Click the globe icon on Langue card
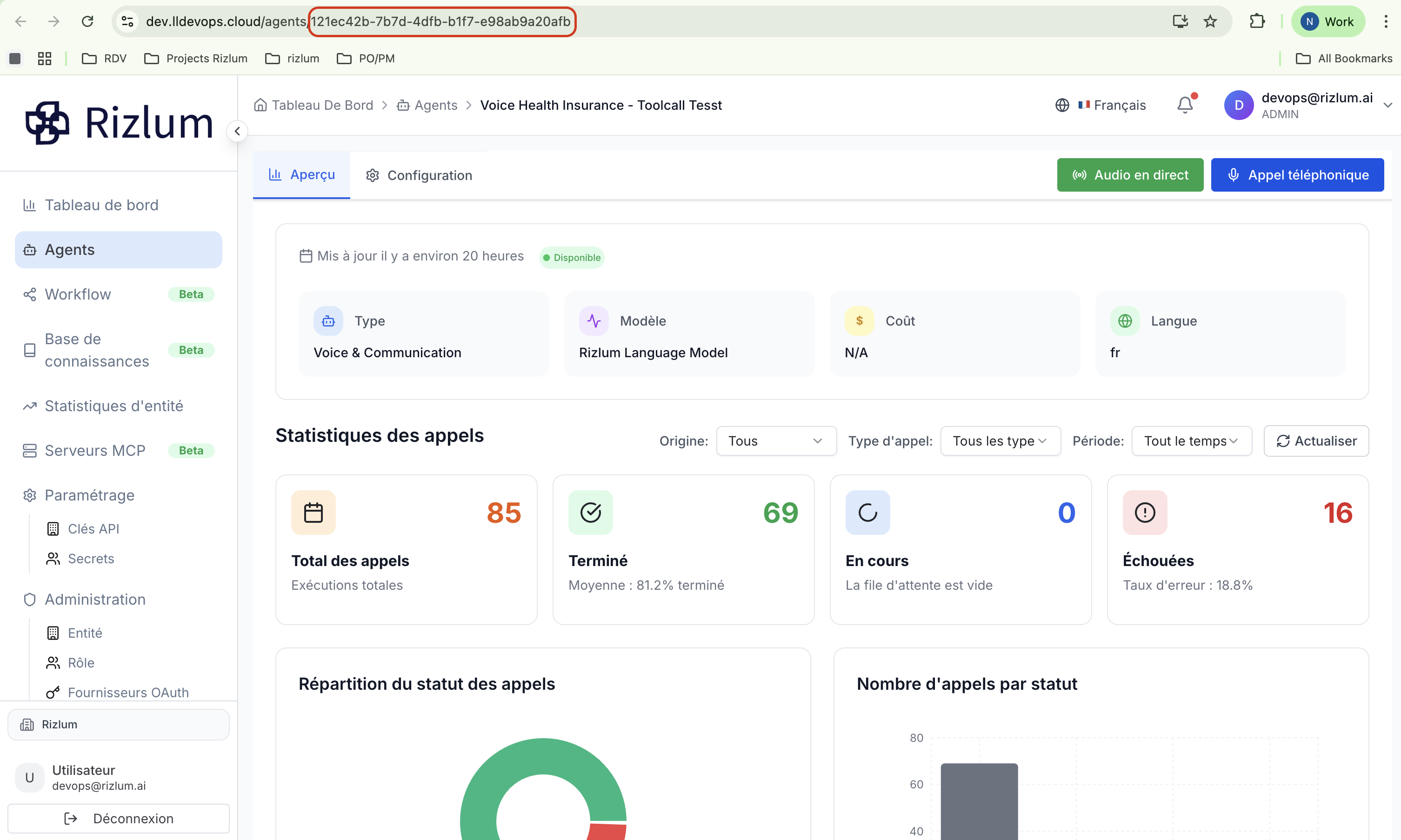This screenshot has width=1401, height=840. (1125, 321)
